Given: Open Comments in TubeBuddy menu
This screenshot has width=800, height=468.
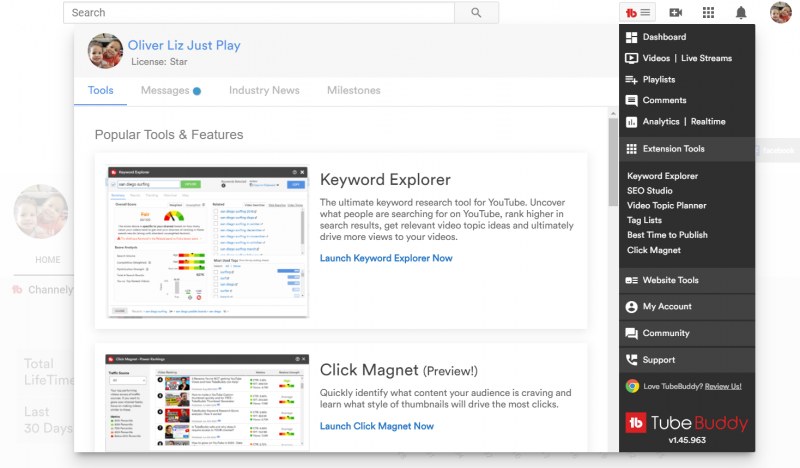Looking at the screenshot, I should [664, 100].
